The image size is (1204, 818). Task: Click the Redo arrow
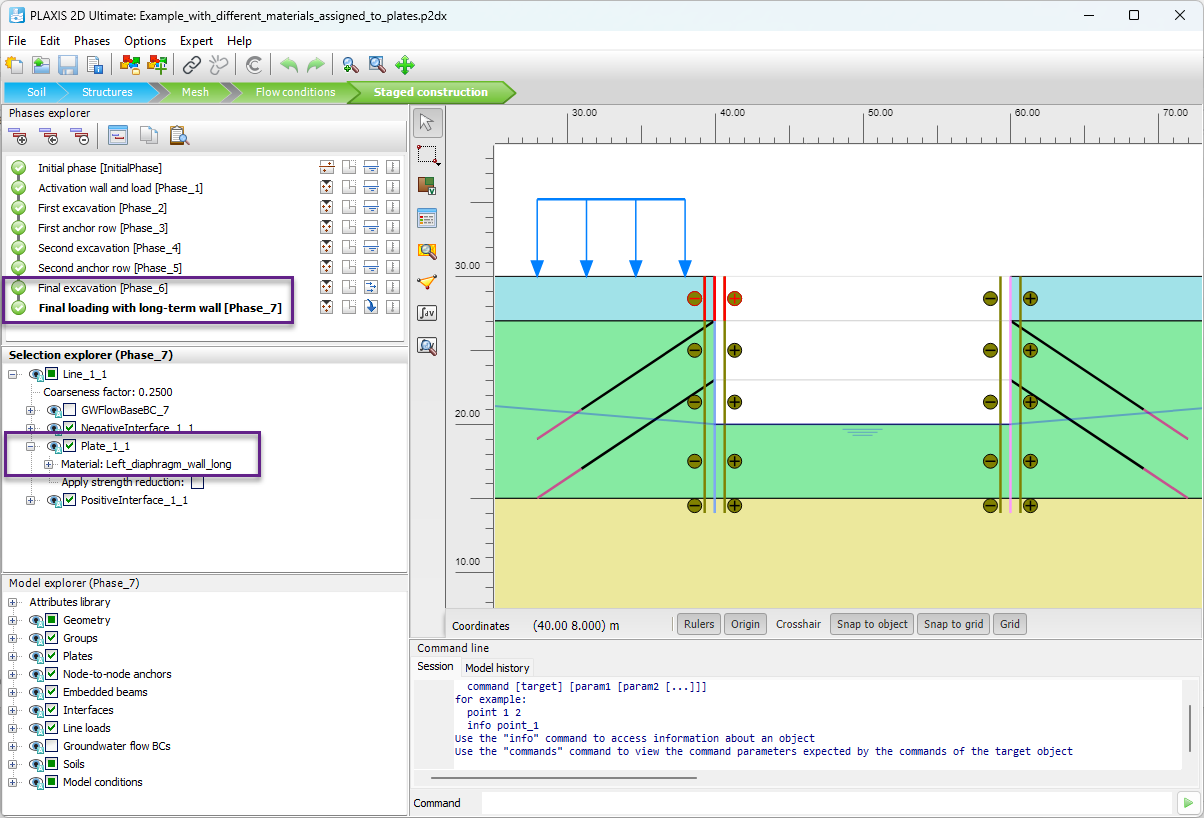click(x=315, y=65)
